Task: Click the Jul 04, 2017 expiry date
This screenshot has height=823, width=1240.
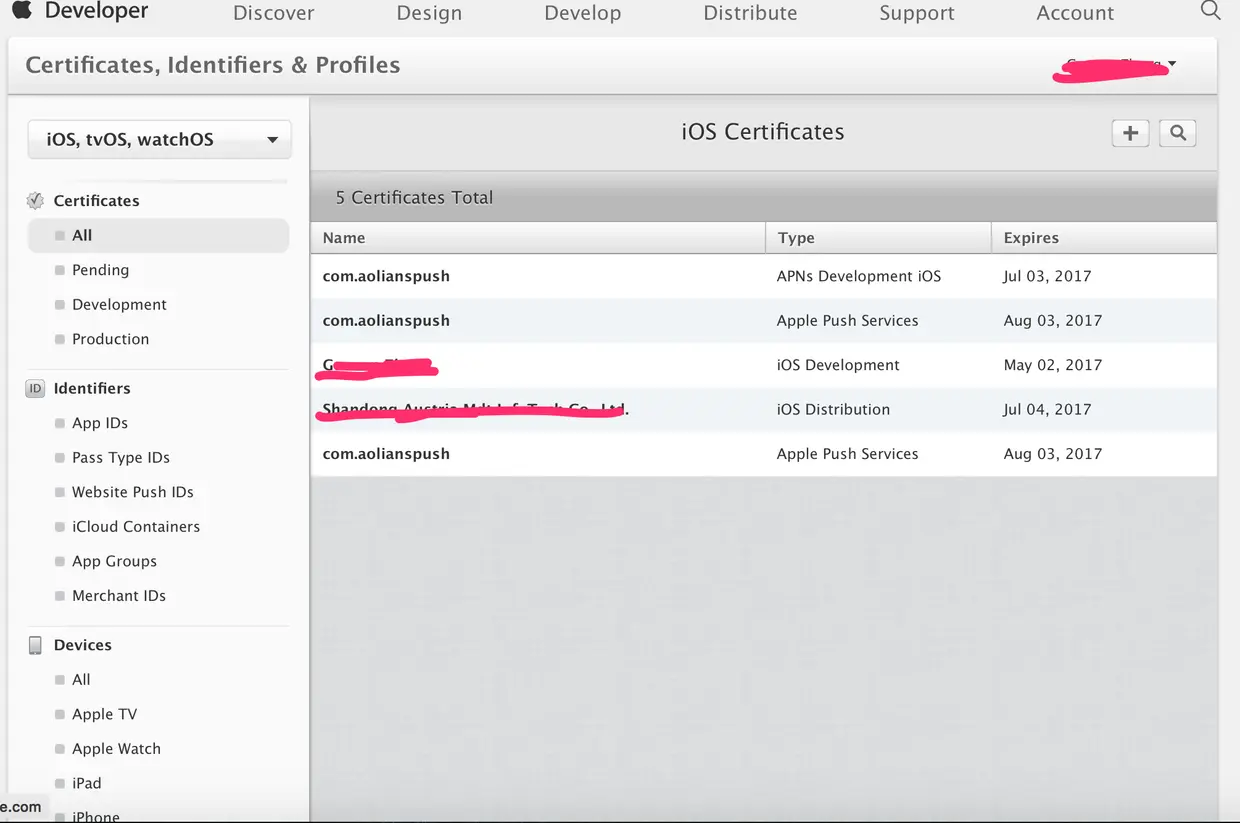Action: (x=1047, y=409)
